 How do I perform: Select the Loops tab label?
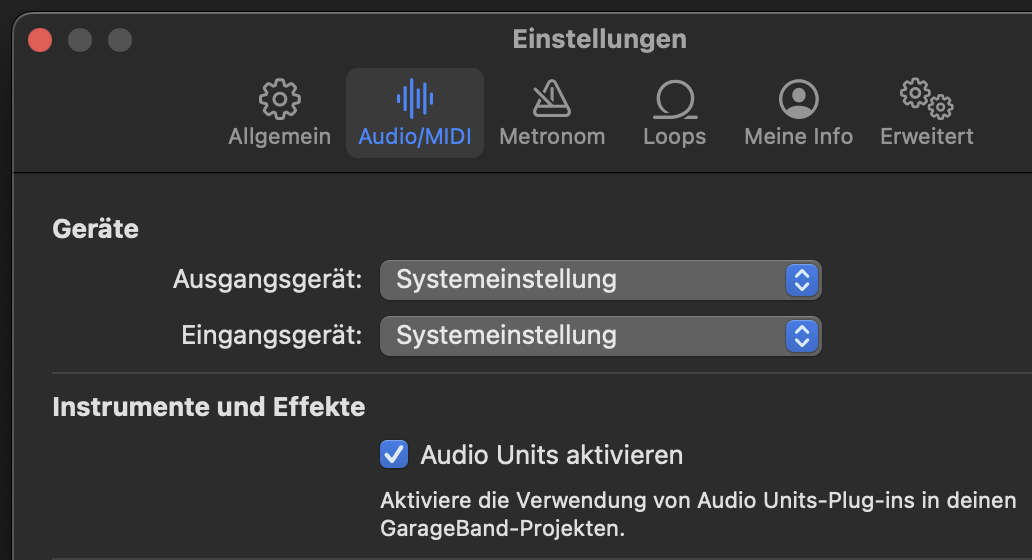pyautogui.click(x=675, y=136)
